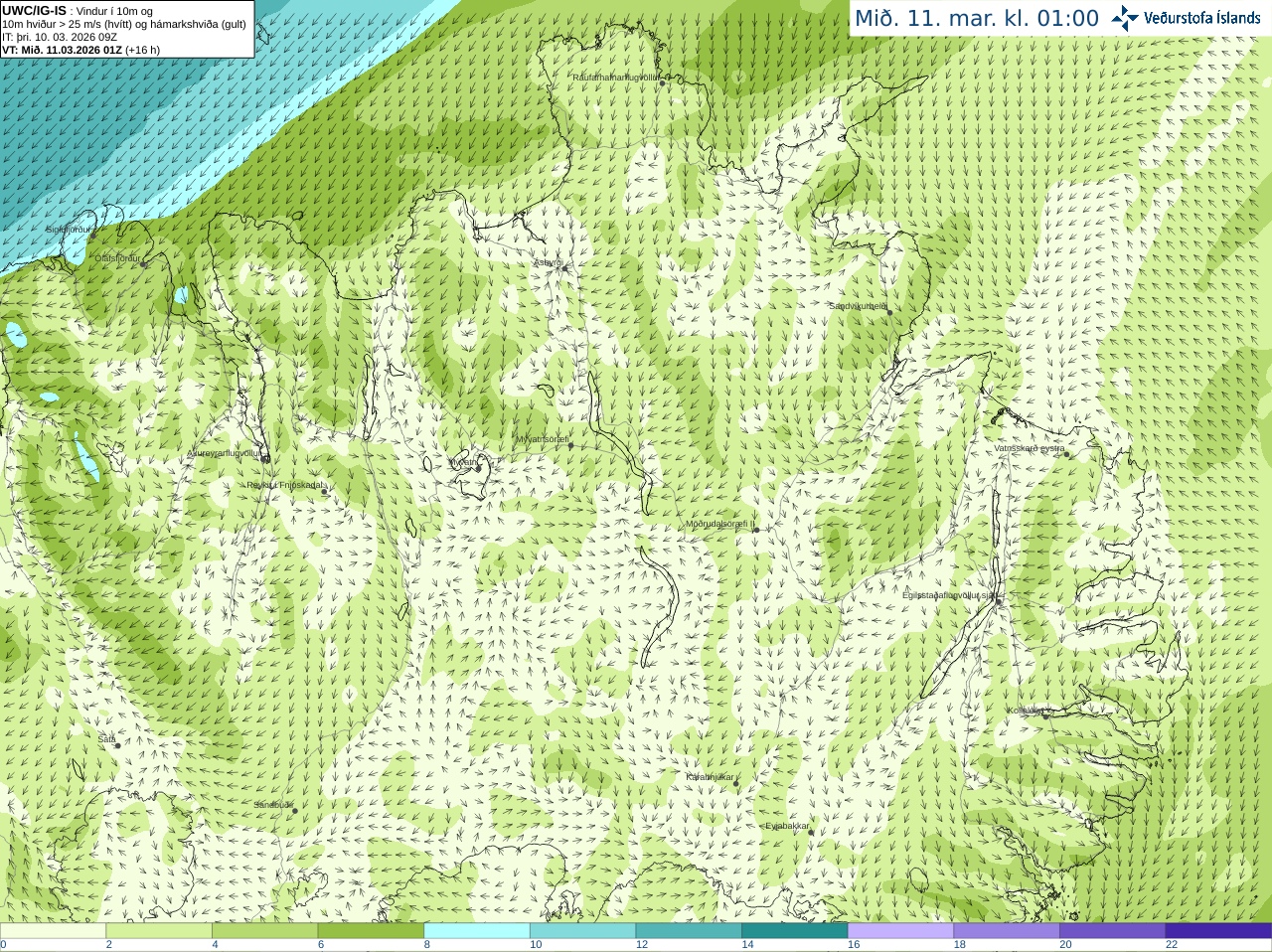The image size is (1272, 952).
Task: Click the Siglufjörður station label
Action: [x=69, y=230]
